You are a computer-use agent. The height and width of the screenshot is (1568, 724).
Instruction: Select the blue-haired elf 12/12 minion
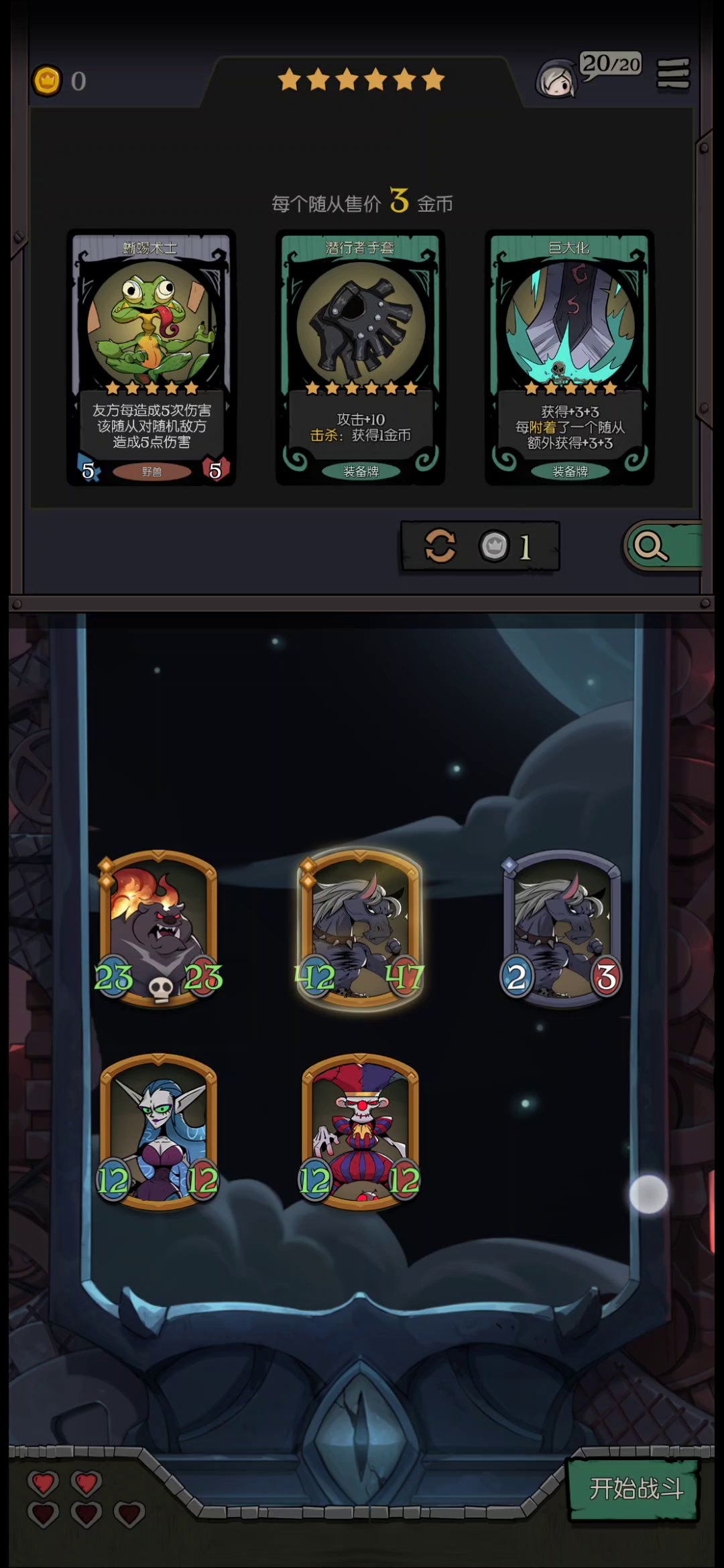(158, 1132)
